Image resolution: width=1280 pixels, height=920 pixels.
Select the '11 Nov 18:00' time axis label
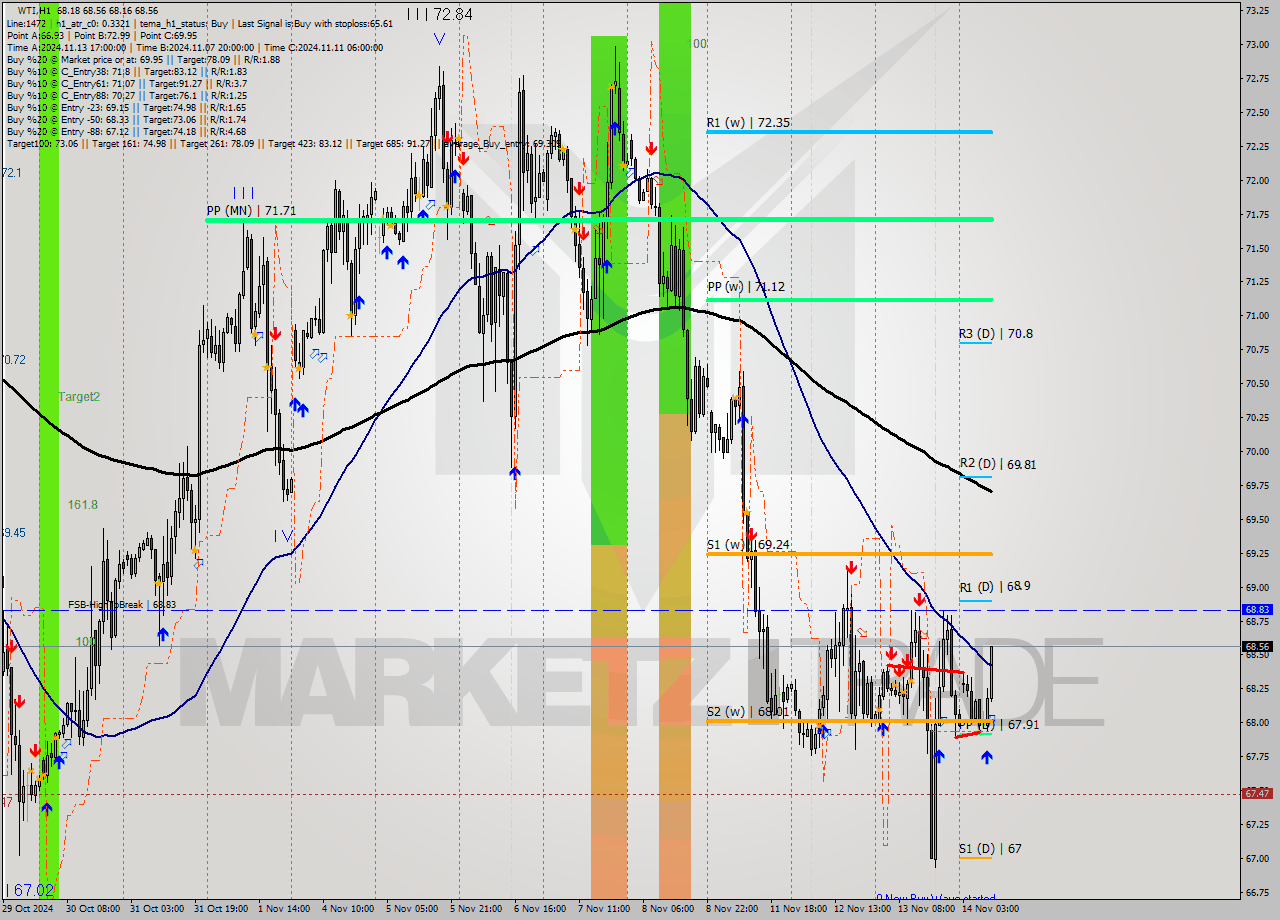[x=798, y=909]
